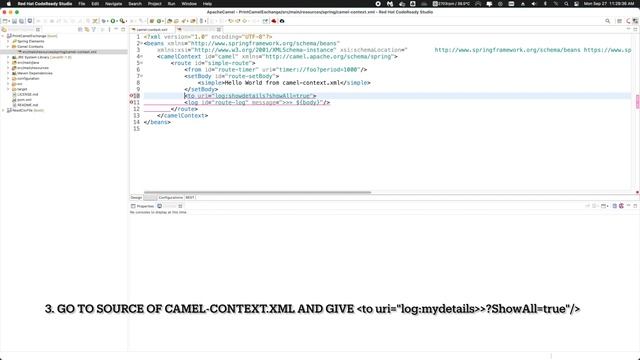
Task: Collapse the PrintCamelExchange project node
Action: pos(3,36)
